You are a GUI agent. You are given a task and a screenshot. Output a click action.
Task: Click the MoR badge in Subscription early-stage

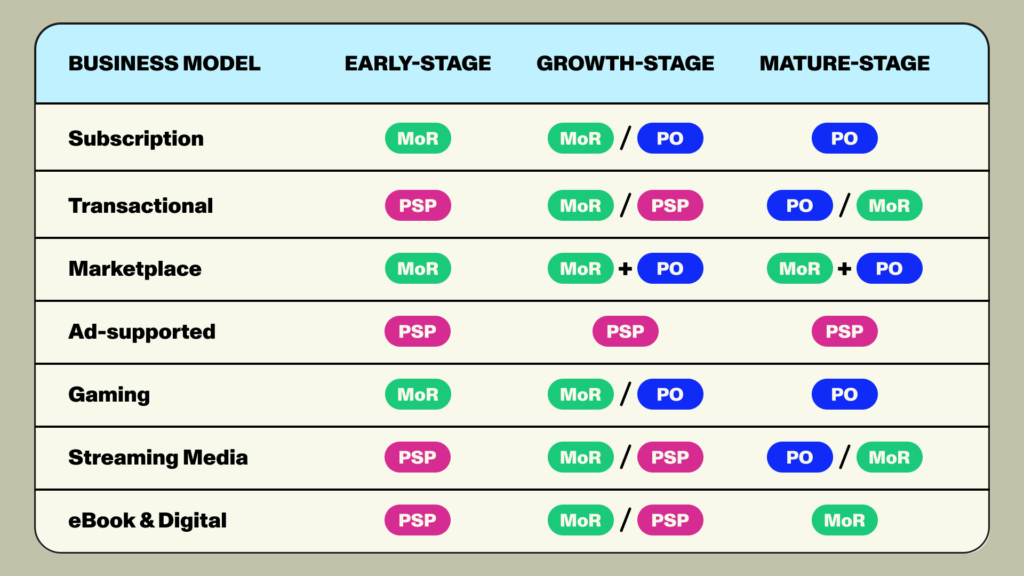click(418, 138)
